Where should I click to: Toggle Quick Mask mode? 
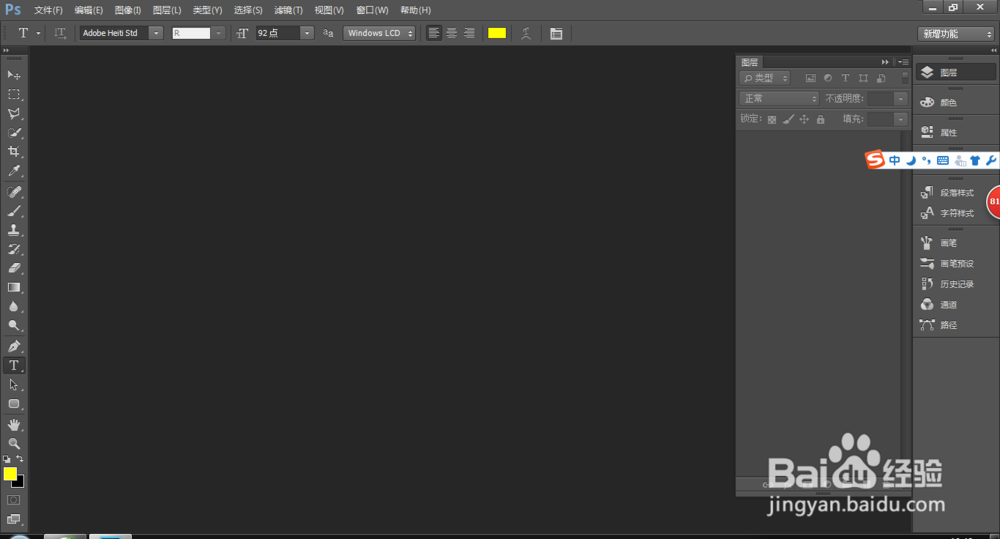click(x=13, y=500)
